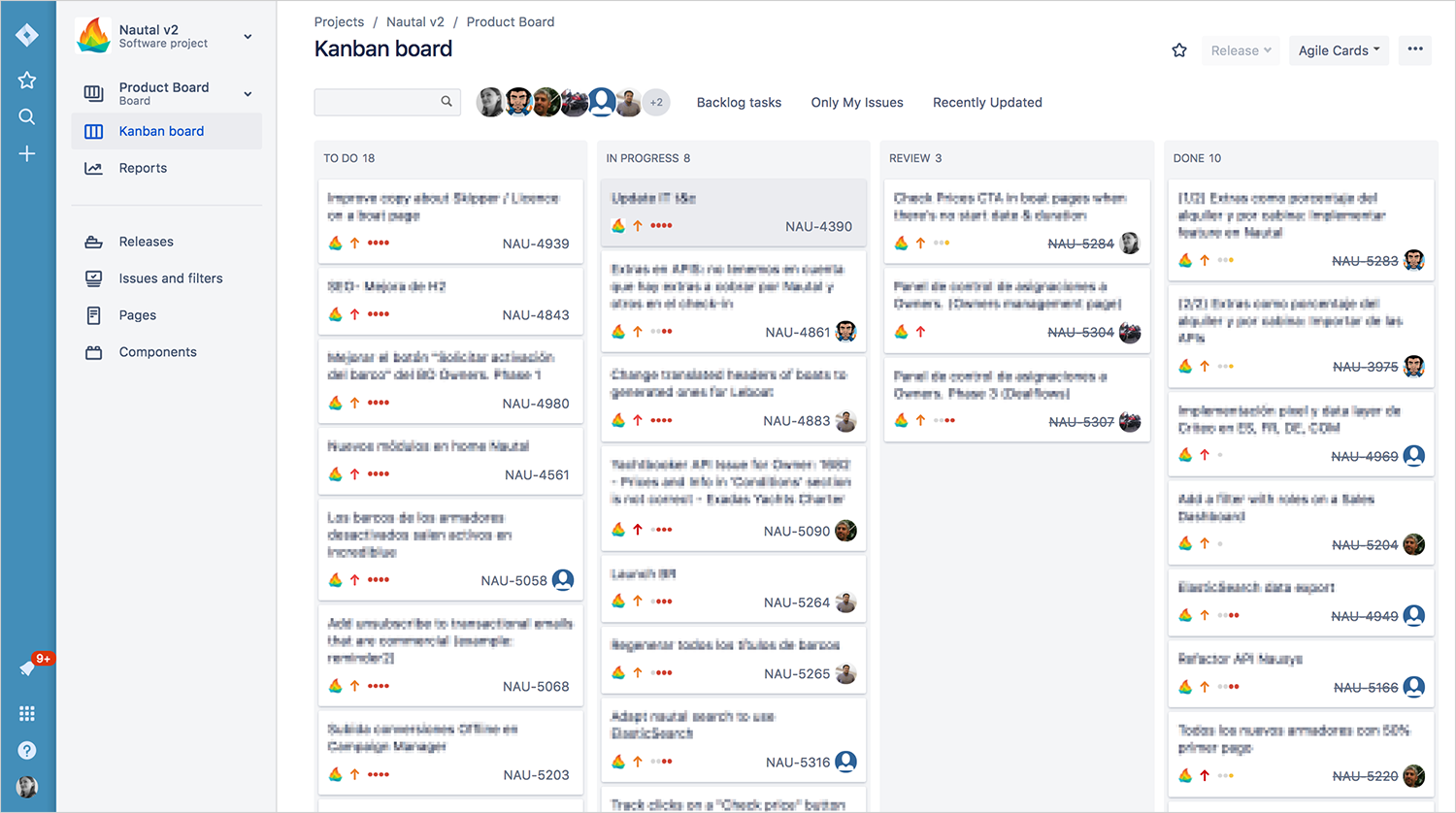Toggle the Backlog tasks quick filter
Screen dimensions: 1456x813
739,102
